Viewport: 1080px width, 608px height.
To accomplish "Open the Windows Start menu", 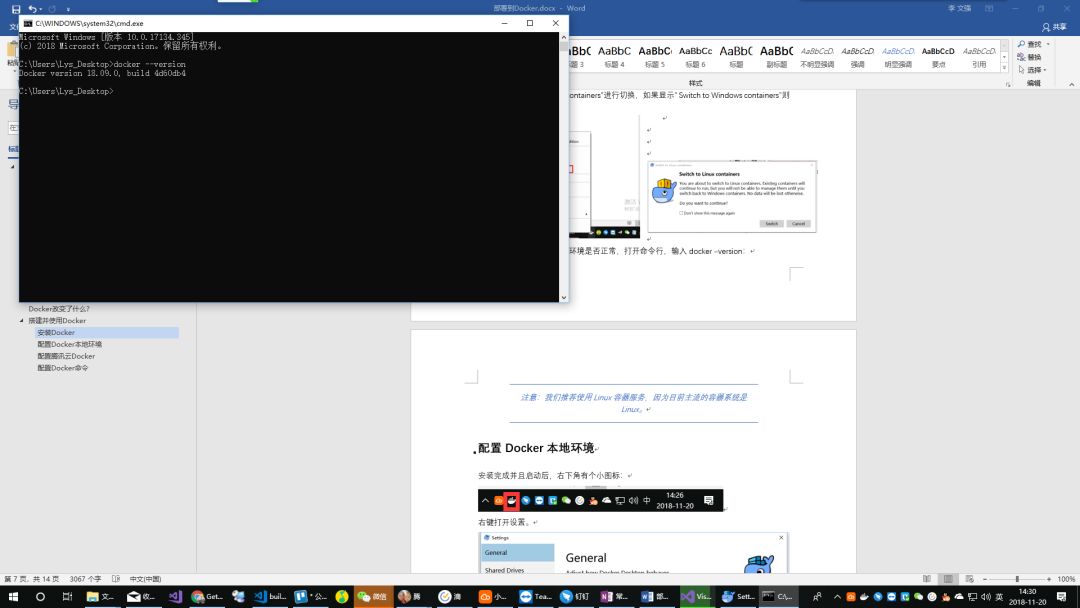I will [x=13, y=596].
